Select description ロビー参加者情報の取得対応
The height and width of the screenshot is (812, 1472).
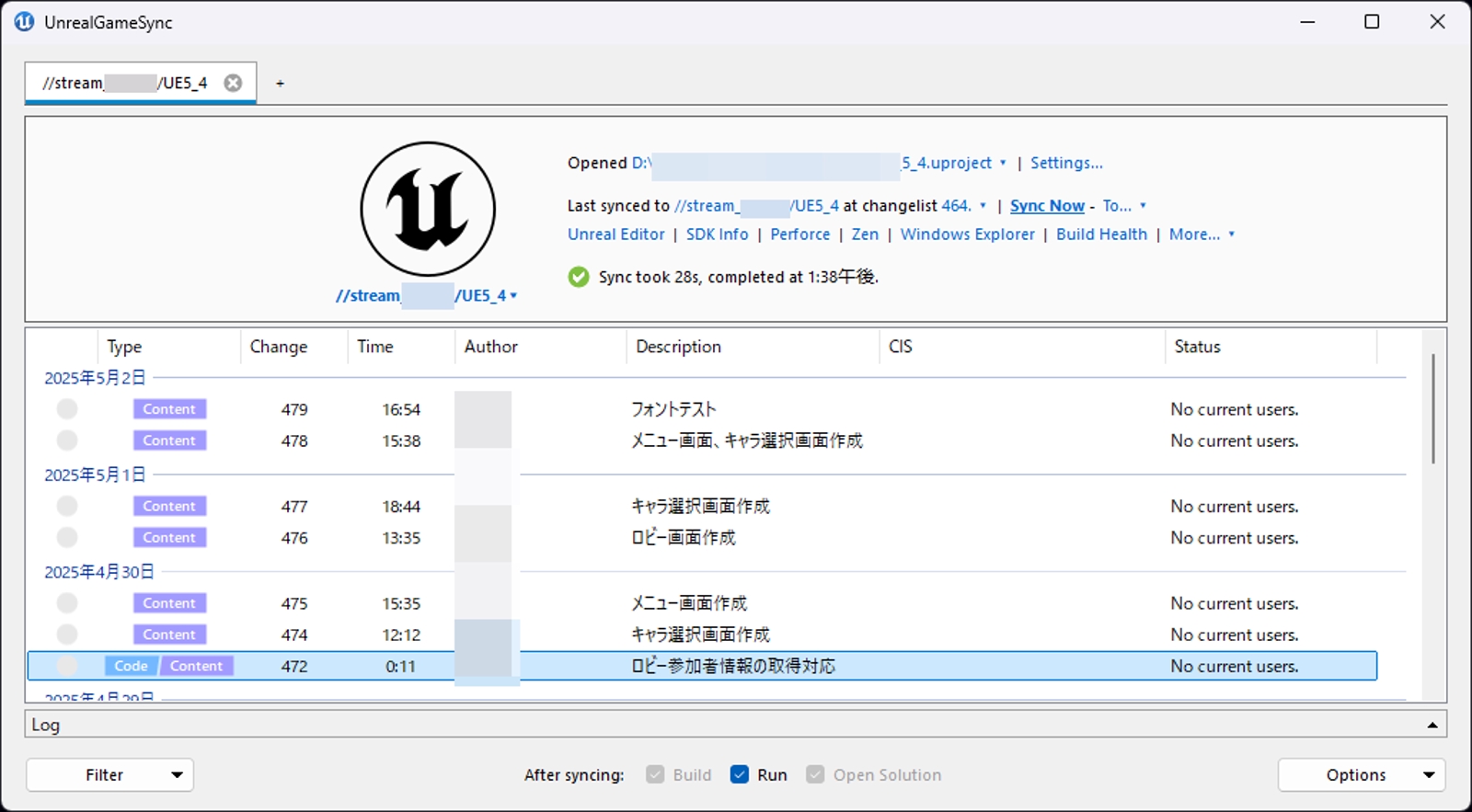733,666
